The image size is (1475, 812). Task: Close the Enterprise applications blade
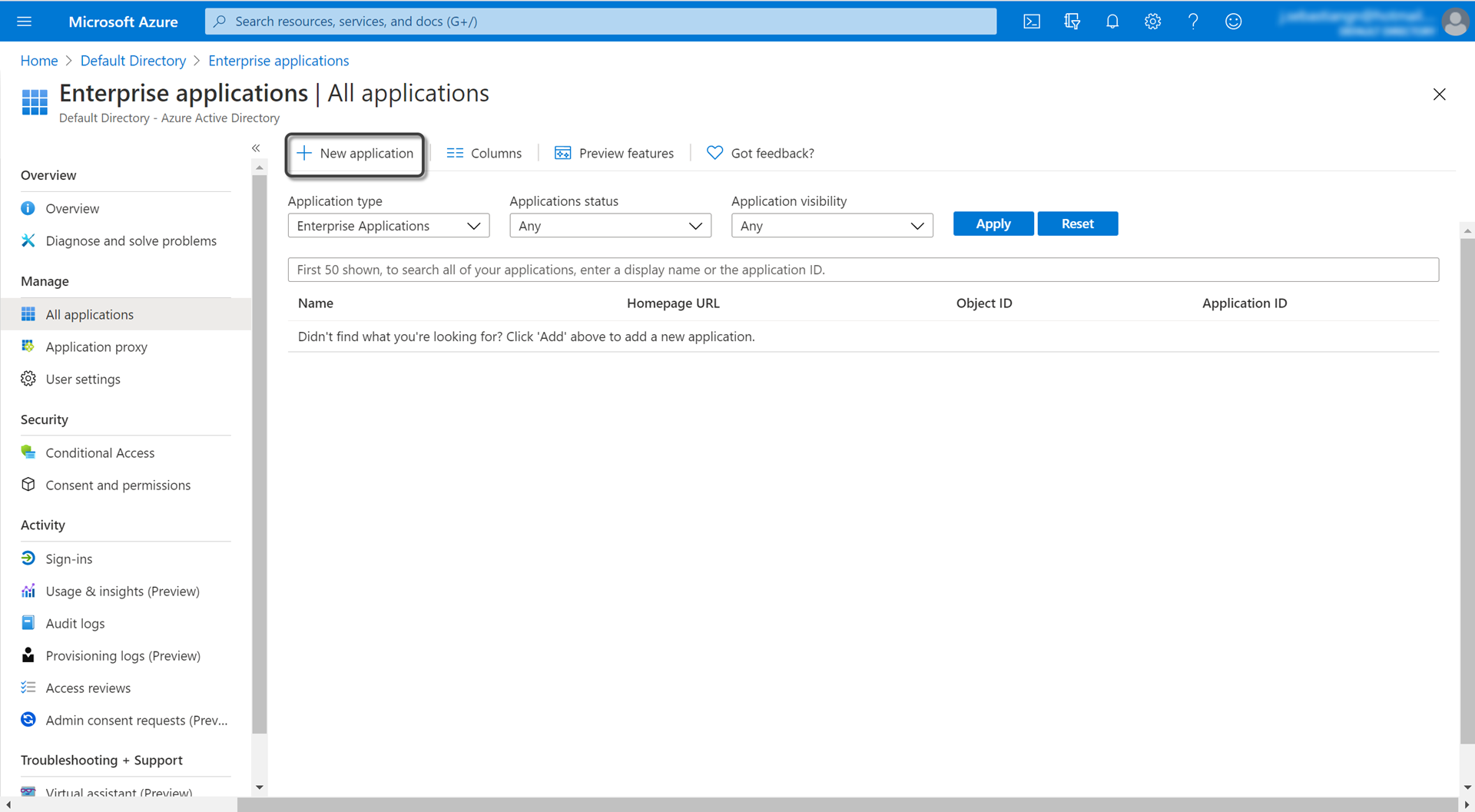(1439, 94)
